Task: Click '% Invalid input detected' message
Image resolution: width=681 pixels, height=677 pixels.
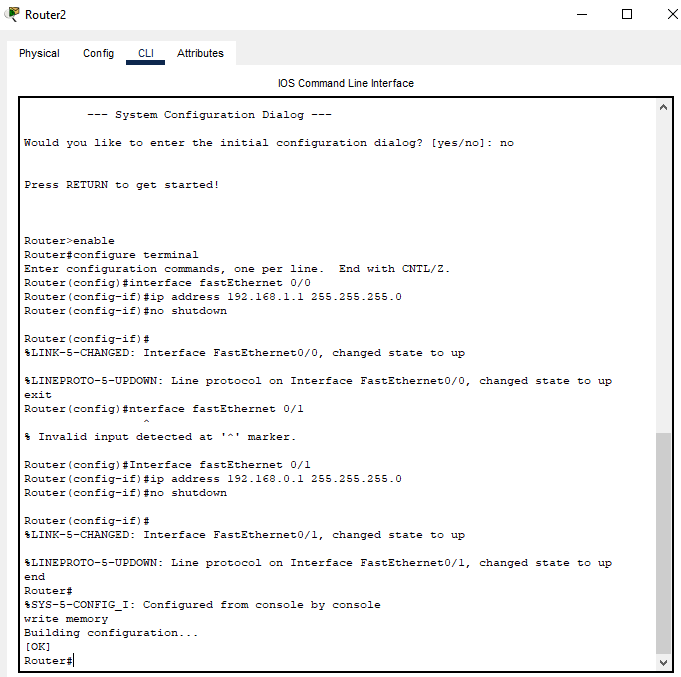Action: pyautogui.click(x=160, y=437)
